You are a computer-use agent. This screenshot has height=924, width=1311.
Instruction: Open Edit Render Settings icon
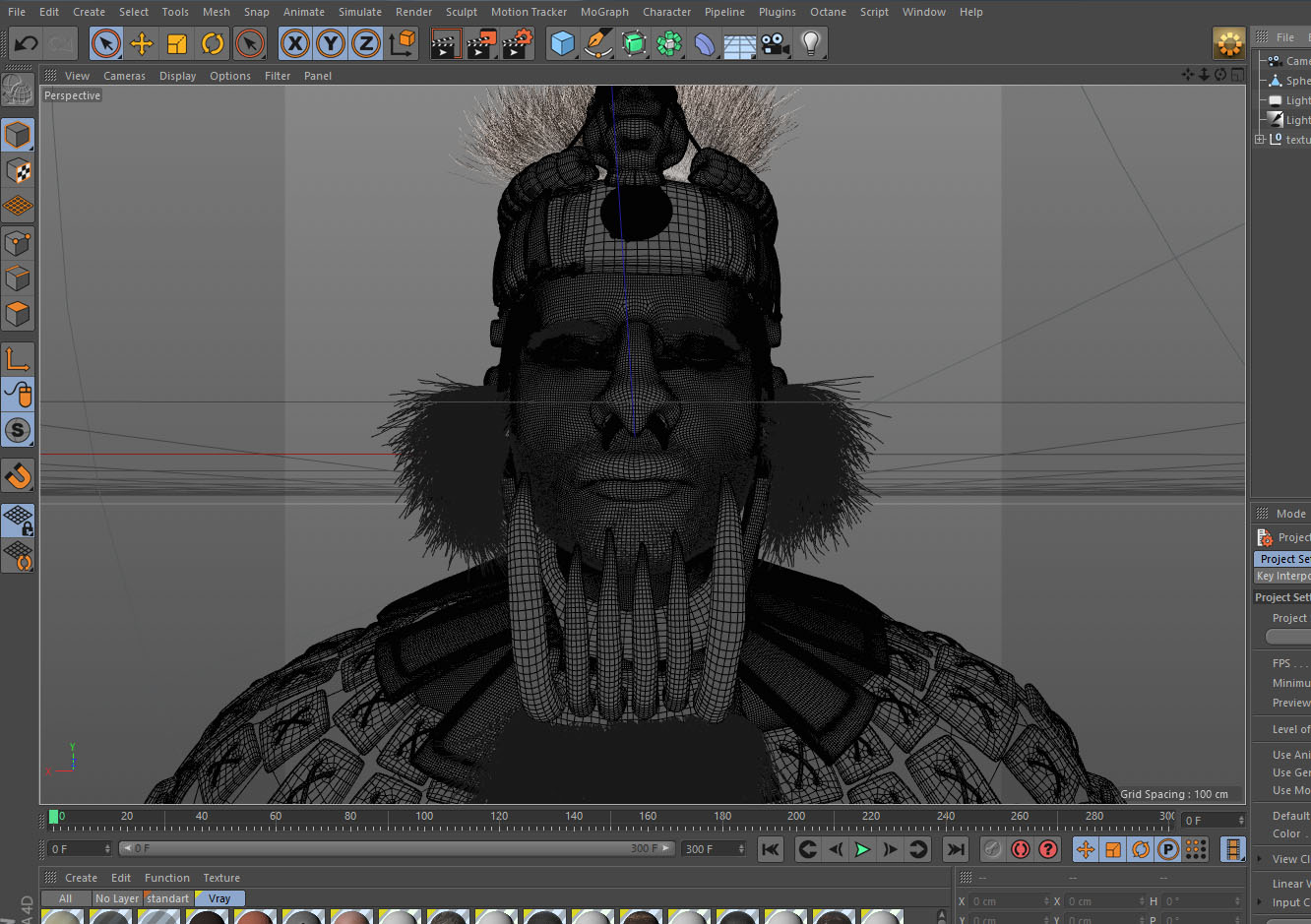(518, 43)
